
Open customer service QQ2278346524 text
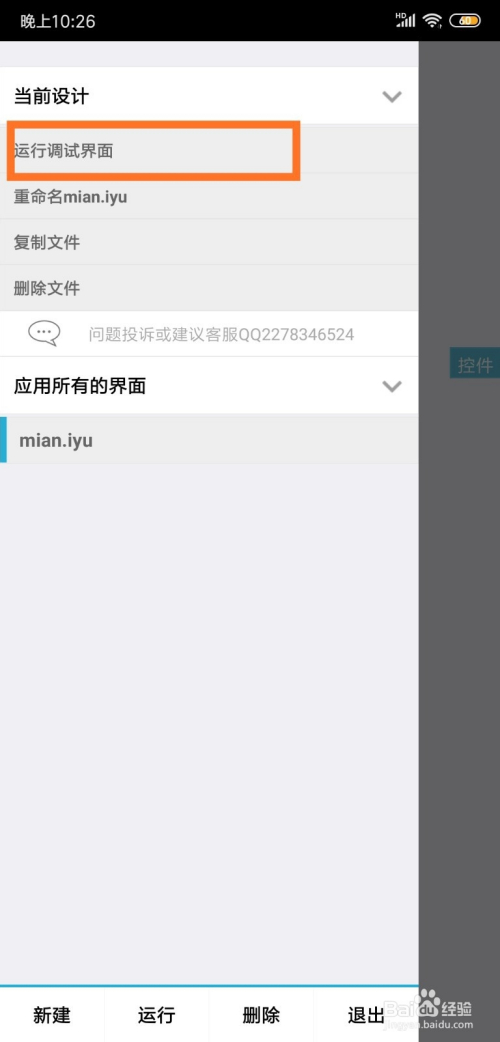(x=221, y=334)
